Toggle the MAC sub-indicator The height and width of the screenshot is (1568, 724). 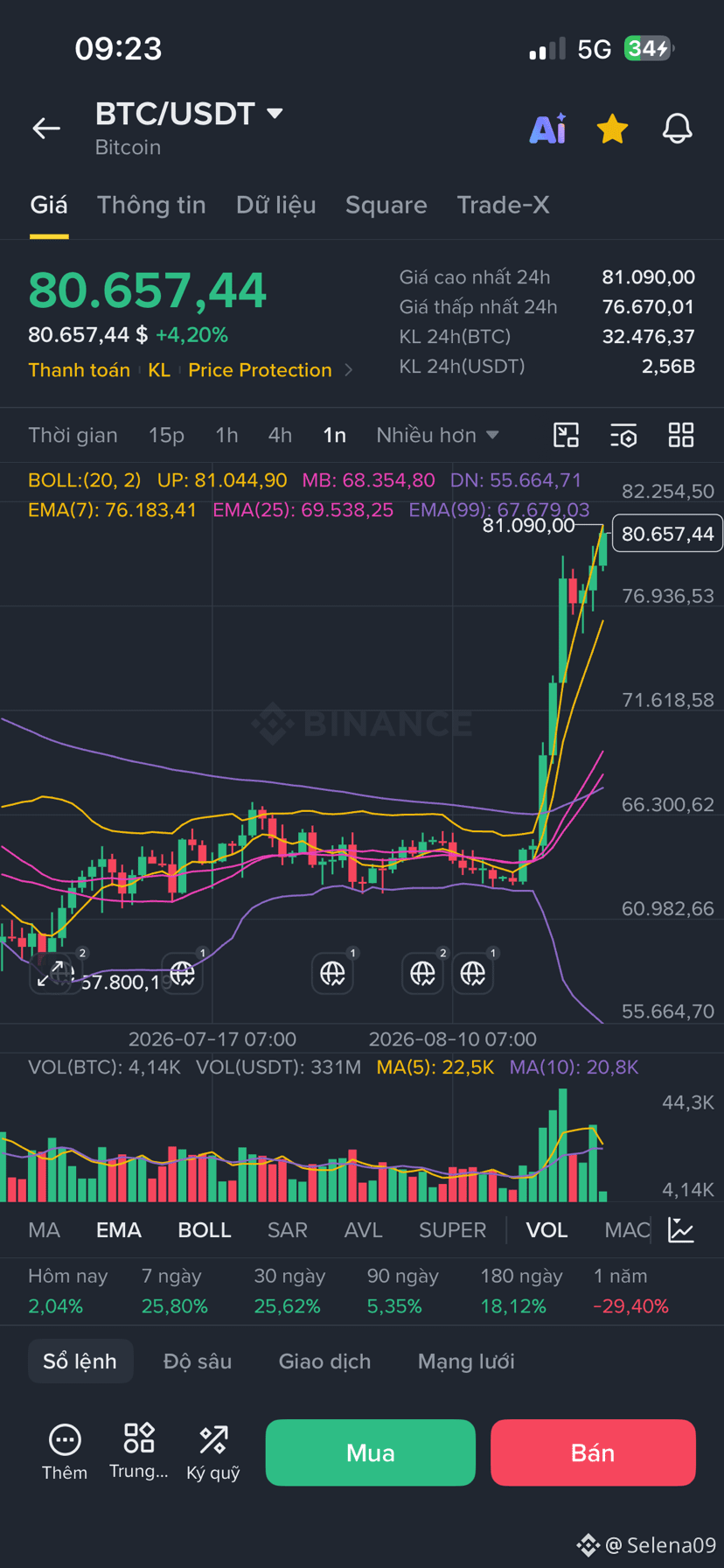pyautogui.click(x=627, y=1229)
